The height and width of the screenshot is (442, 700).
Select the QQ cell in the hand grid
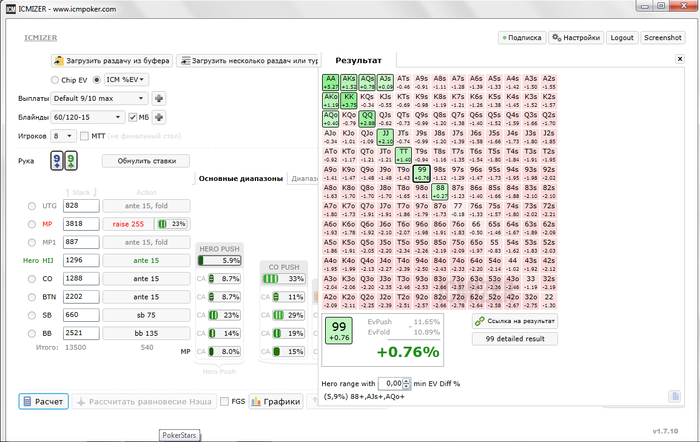367,119
